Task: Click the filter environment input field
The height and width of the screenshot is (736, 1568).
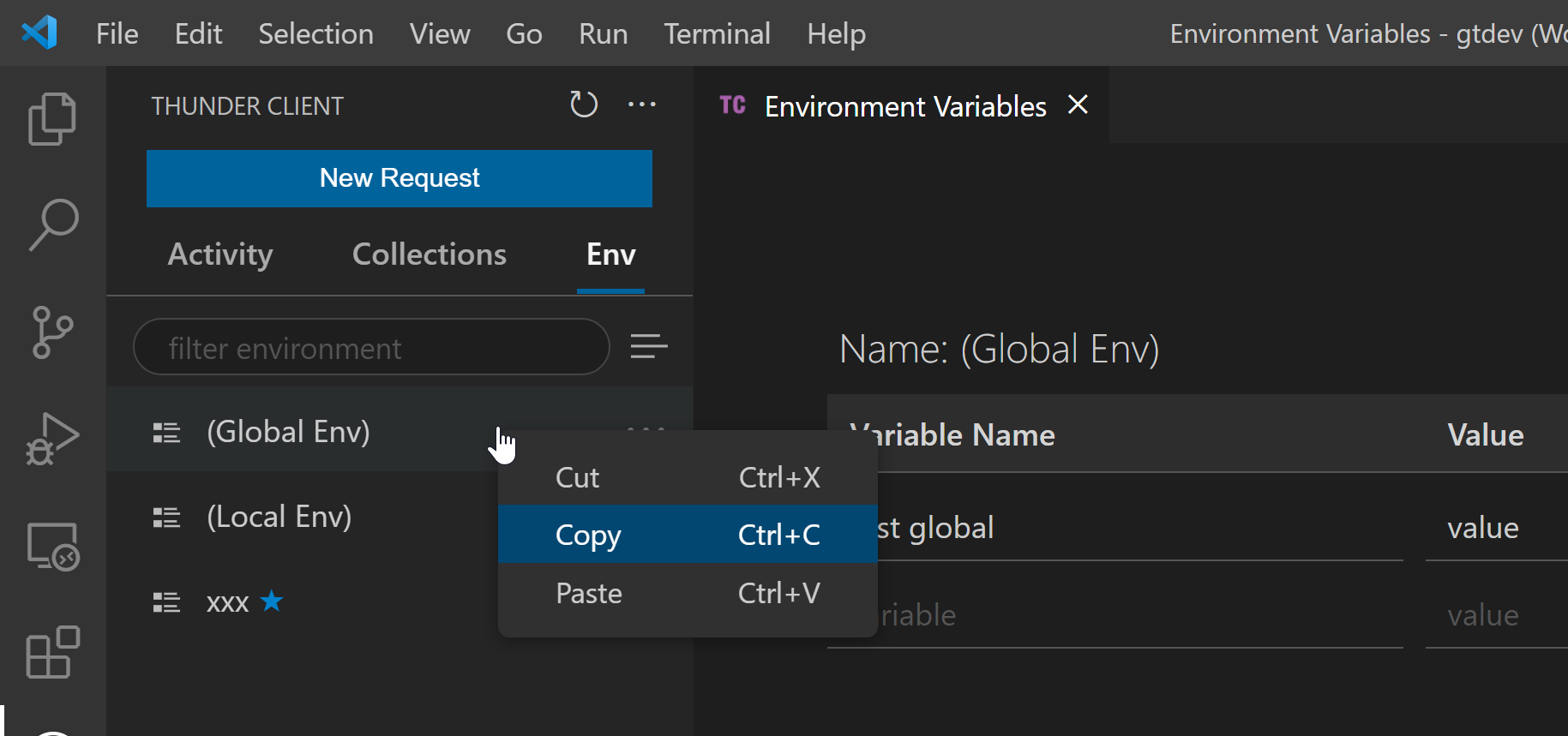Action: pyautogui.click(x=371, y=347)
